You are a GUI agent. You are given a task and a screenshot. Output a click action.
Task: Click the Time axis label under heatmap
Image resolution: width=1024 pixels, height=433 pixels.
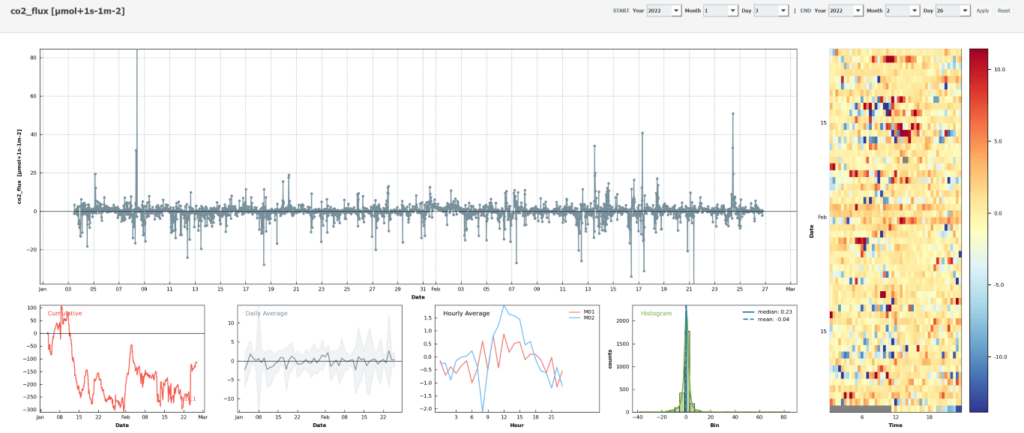coord(896,426)
